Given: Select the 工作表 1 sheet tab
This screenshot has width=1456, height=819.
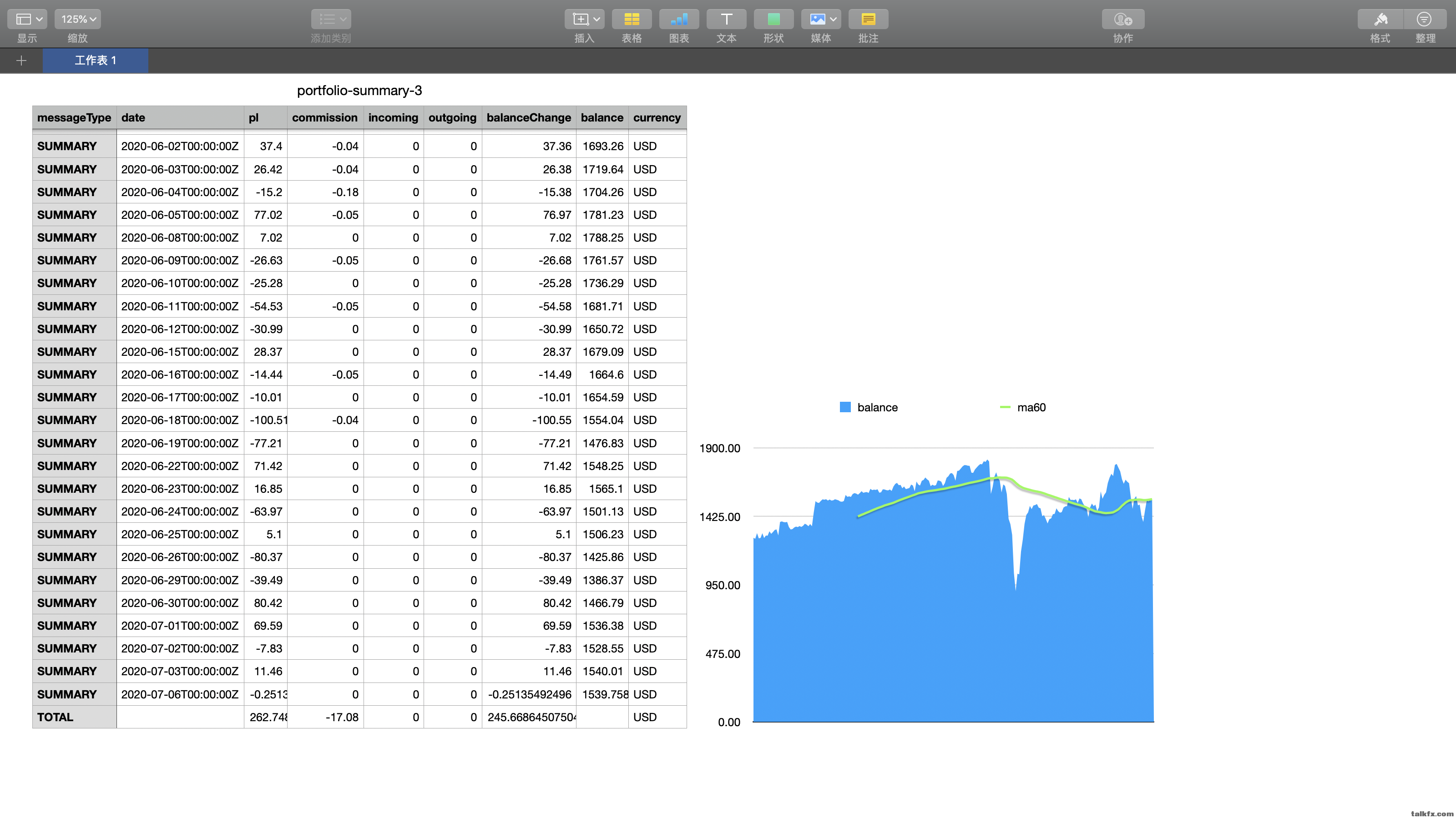Looking at the screenshot, I should pyautogui.click(x=96, y=61).
